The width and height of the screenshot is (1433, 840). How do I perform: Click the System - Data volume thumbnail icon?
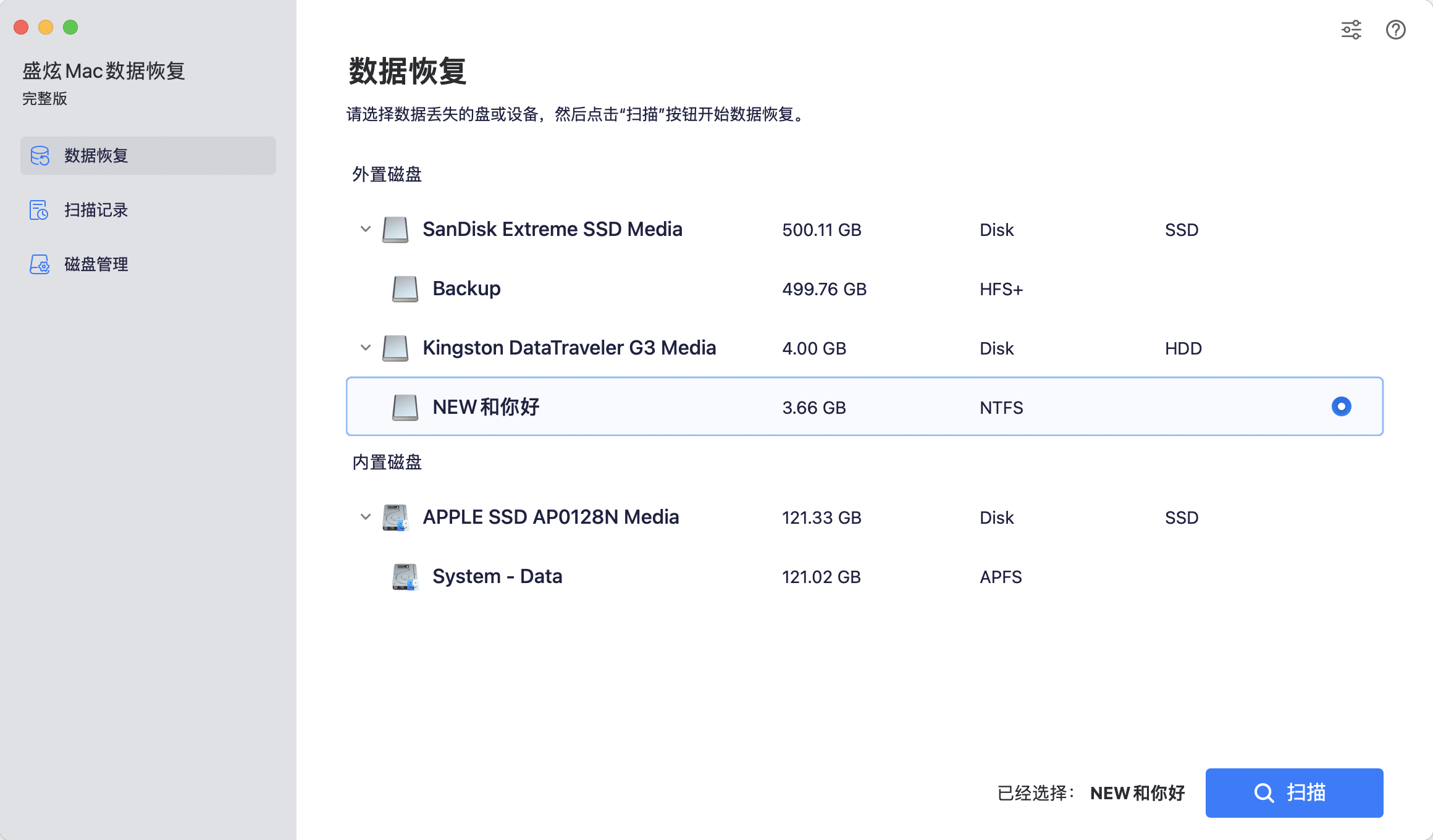[406, 576]
